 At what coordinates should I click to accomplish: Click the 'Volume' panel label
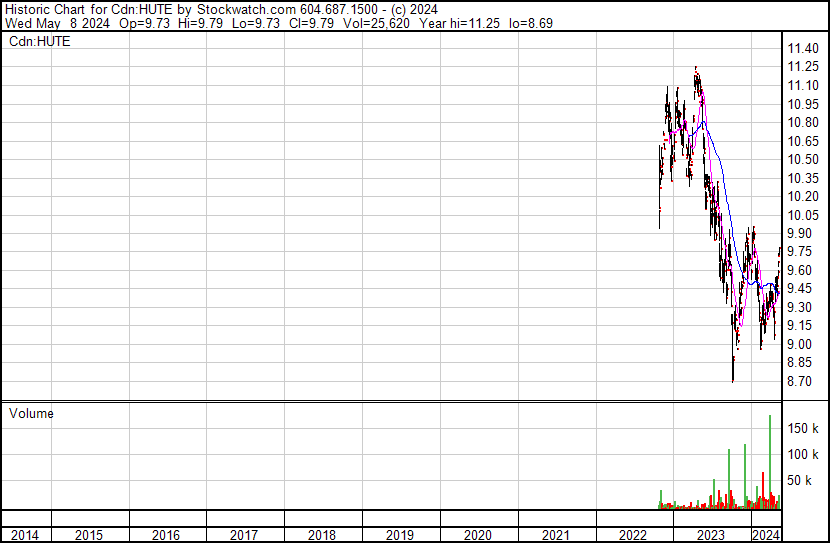[31, 413]
